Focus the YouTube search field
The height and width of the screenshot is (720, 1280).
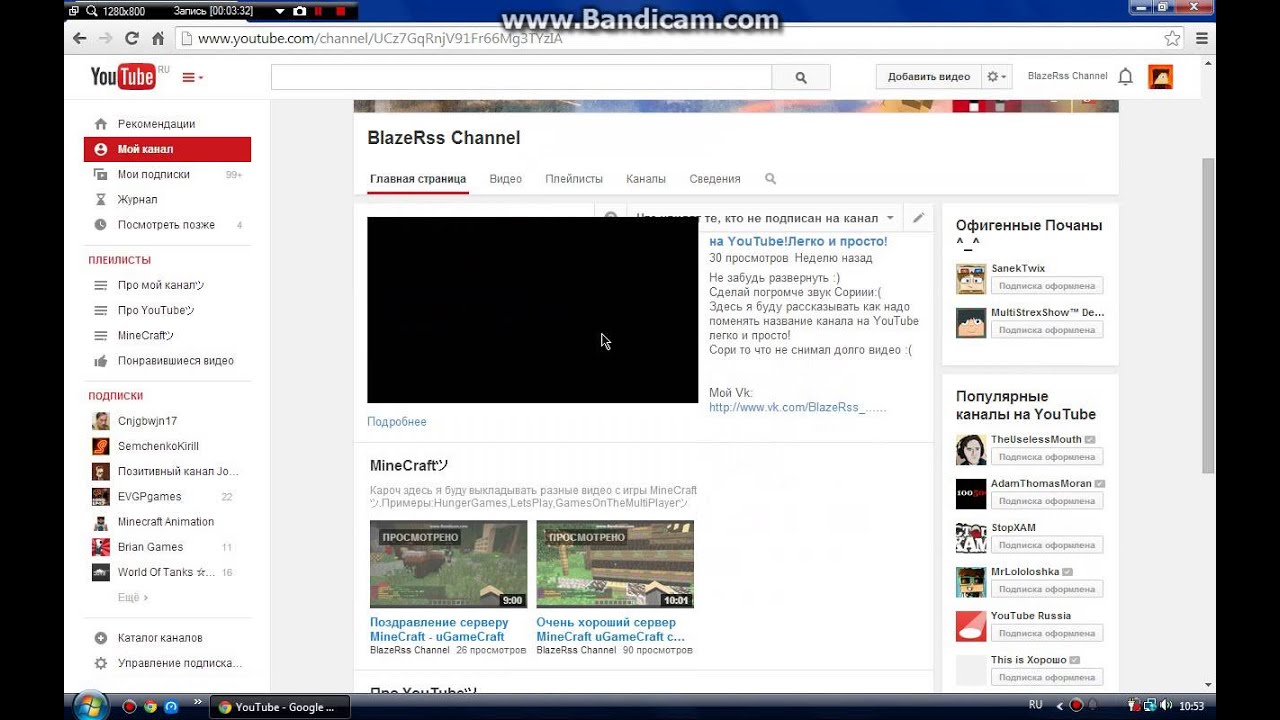[x=521, y=77]
